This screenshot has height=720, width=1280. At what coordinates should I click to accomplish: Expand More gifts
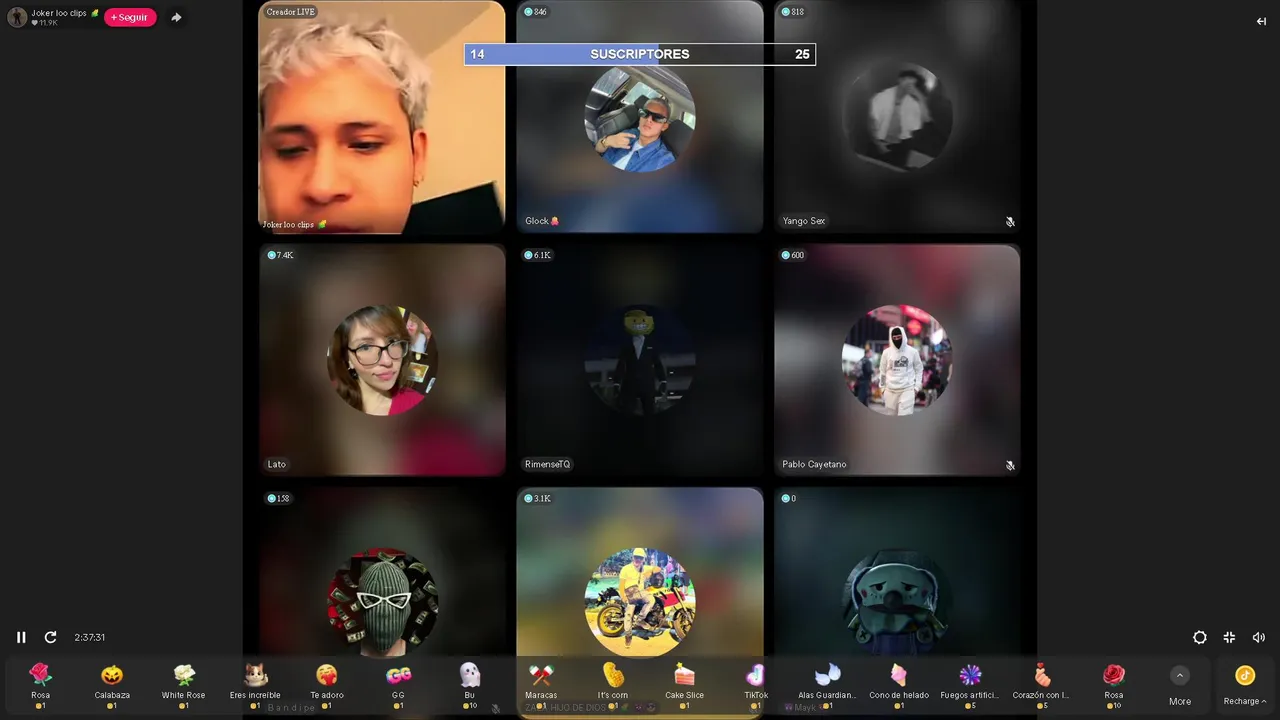pyautogui.click(x=1180, y=686)
